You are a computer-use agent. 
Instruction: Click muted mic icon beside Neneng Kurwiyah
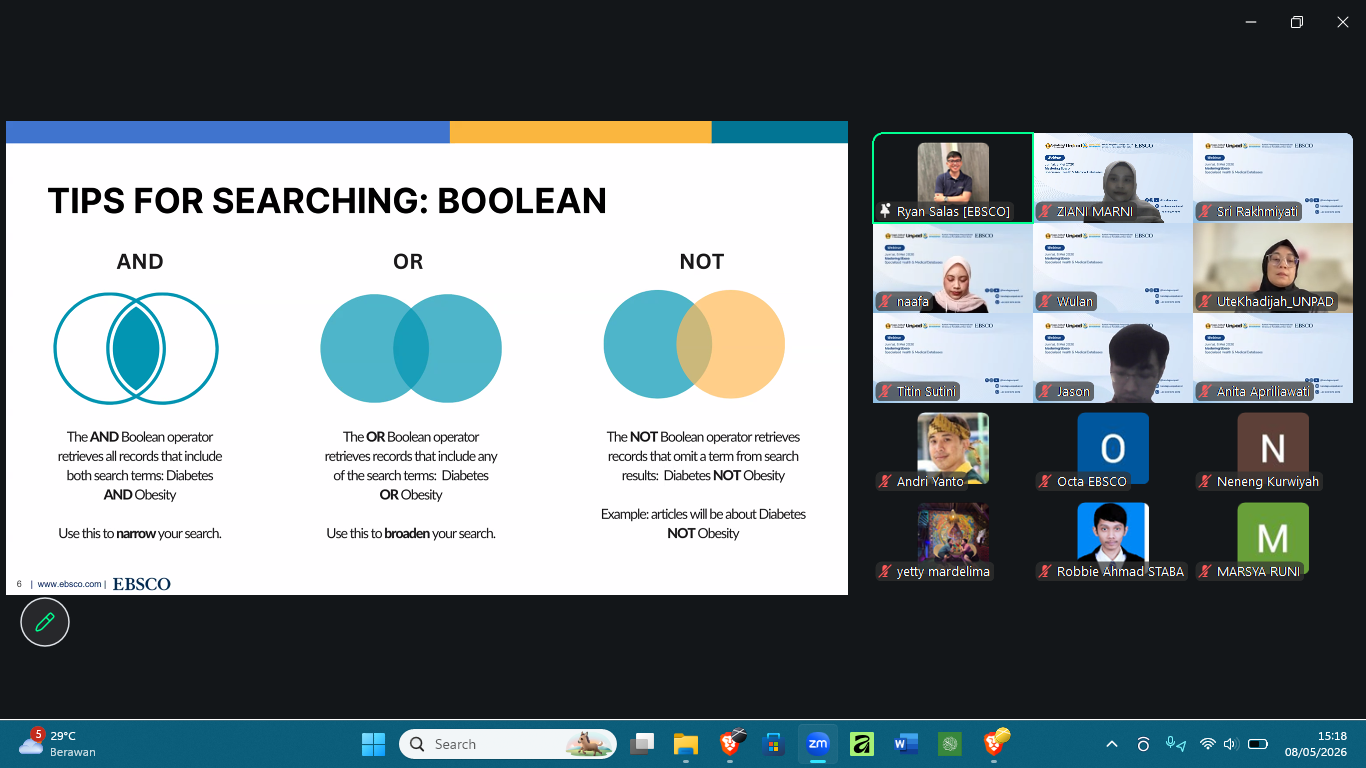coord(1205,482)
